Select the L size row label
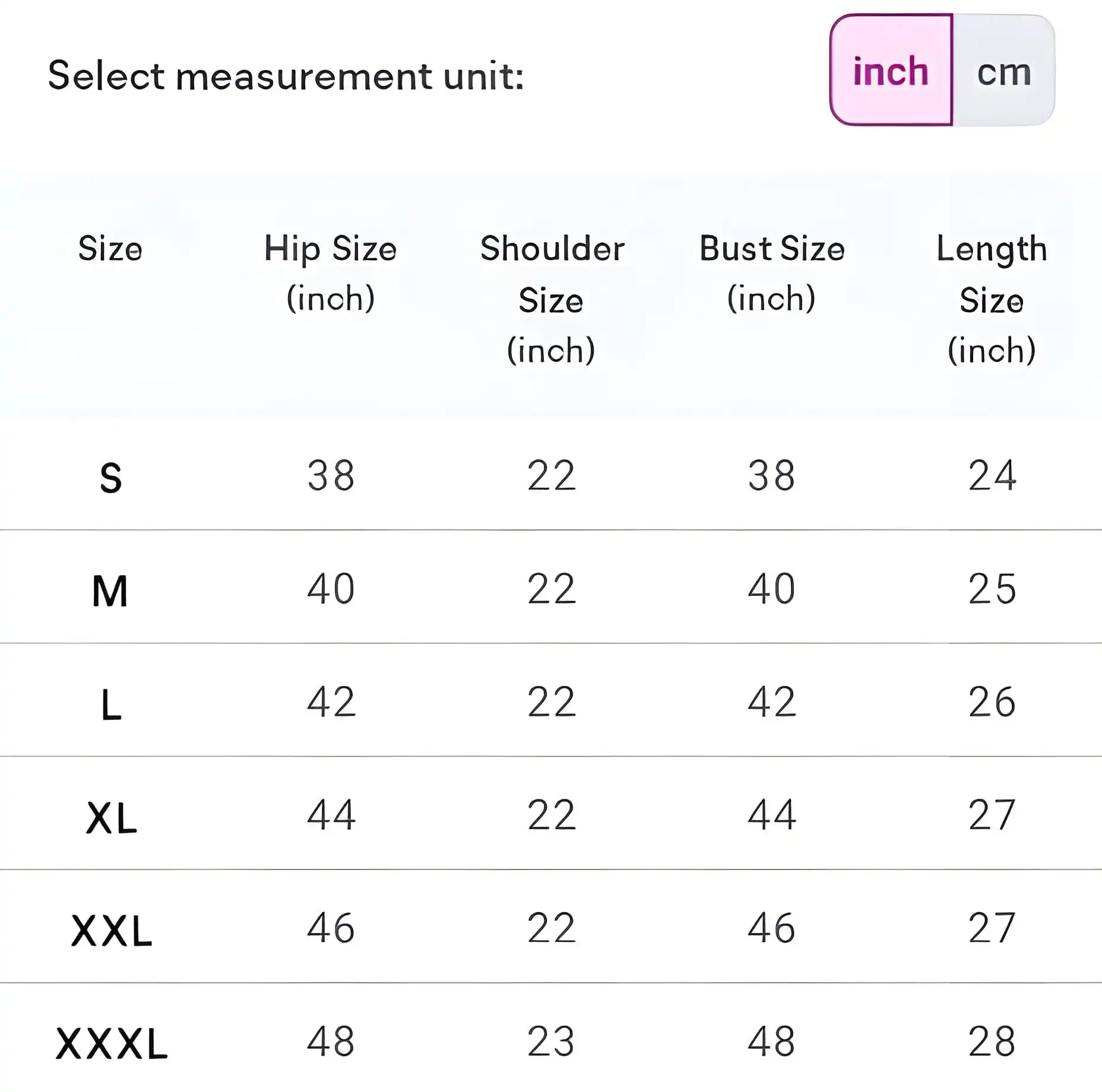Screen dimensions: 1102x1092 (111, 705)
